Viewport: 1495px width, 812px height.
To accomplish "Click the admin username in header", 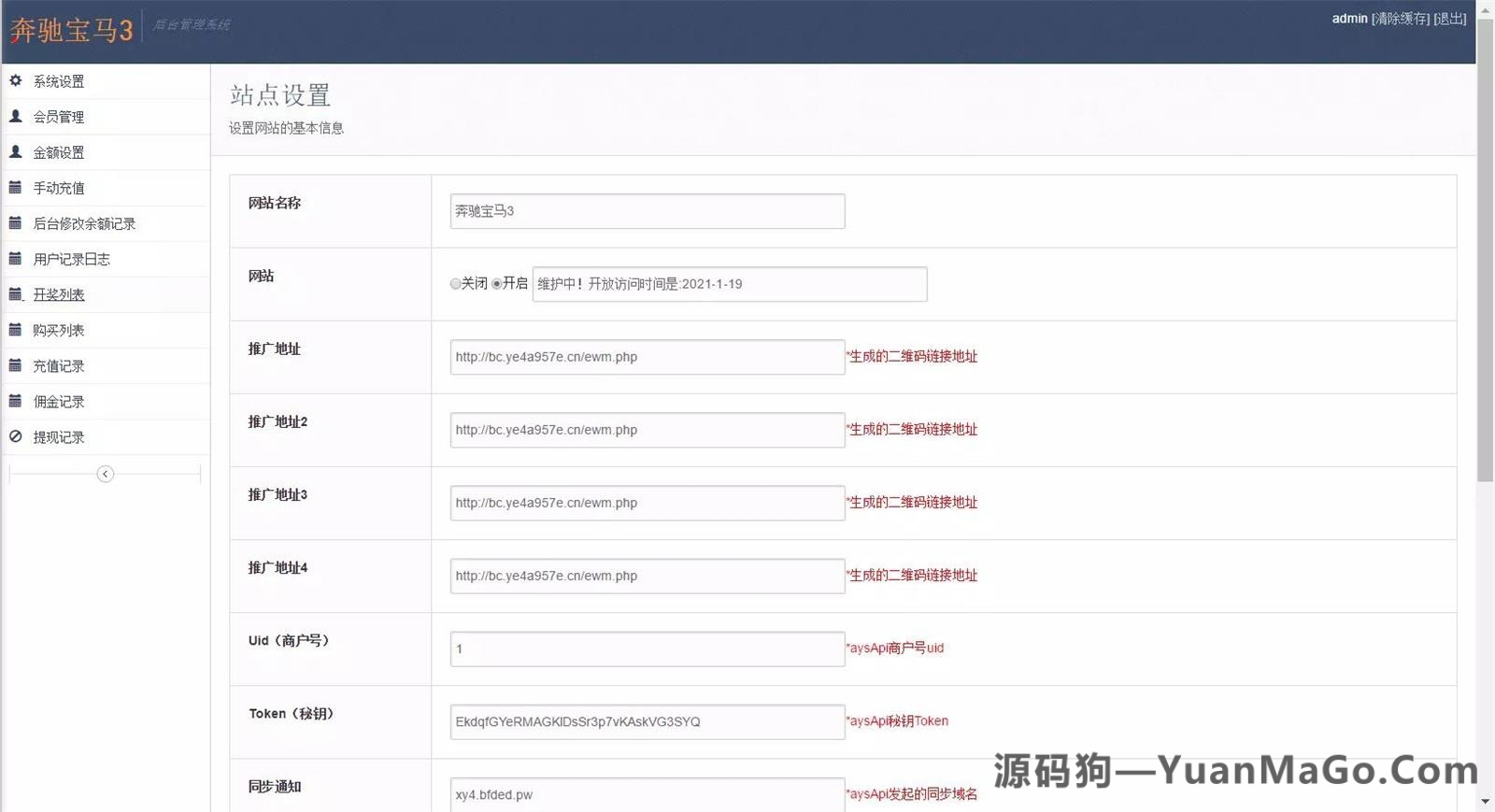I will tap(1349, 19).
